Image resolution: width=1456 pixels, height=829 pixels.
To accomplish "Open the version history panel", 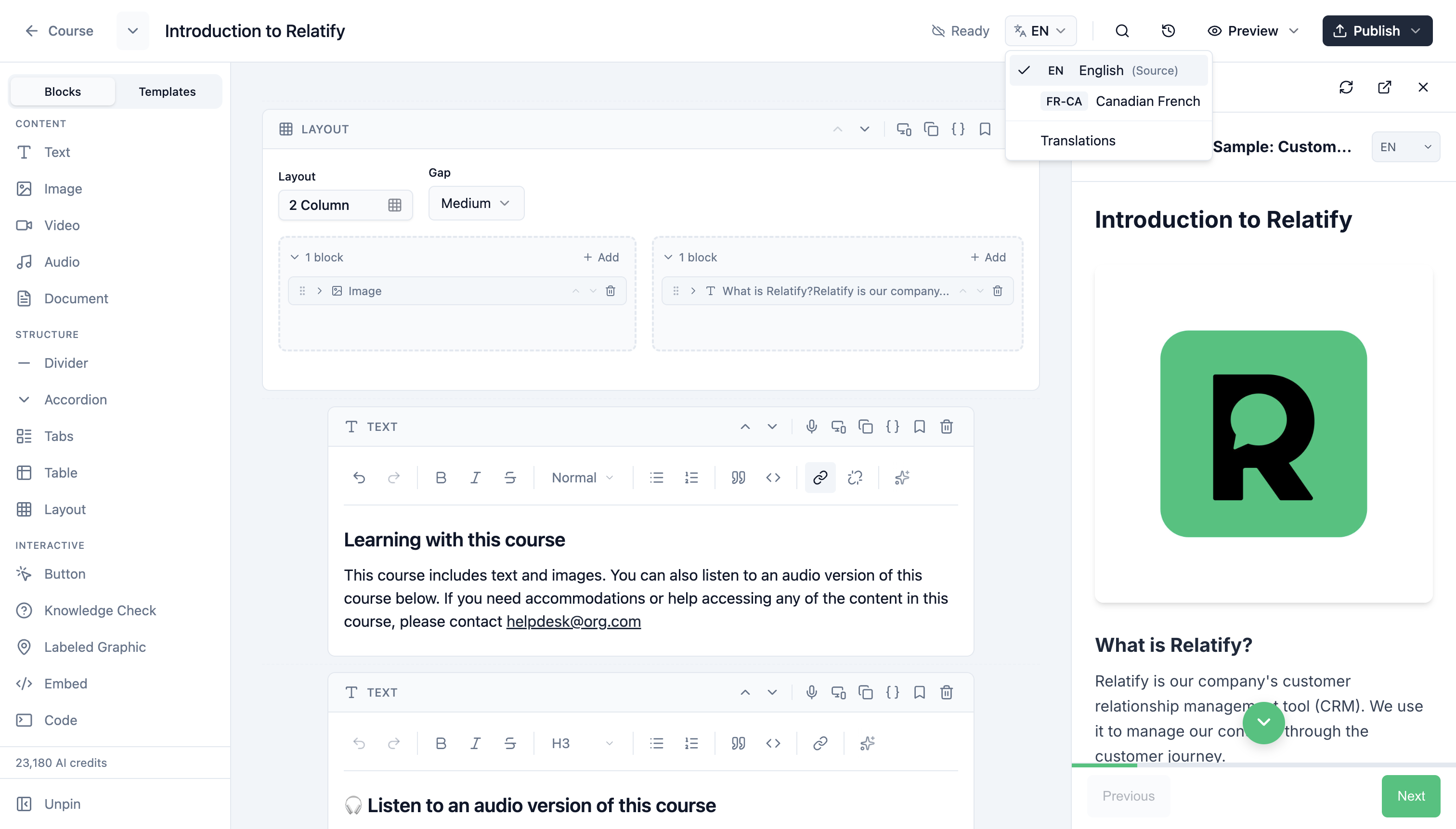I will click(1168, 31).
